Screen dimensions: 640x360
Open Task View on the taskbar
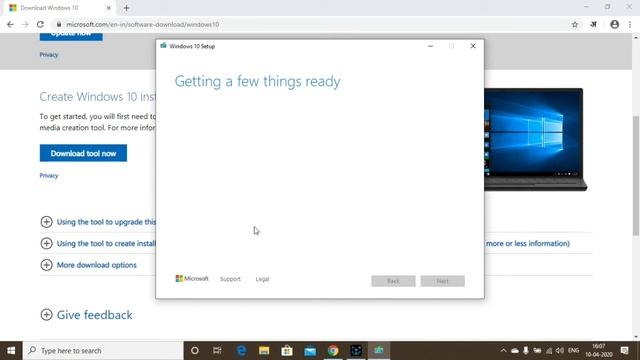(217, 351)
